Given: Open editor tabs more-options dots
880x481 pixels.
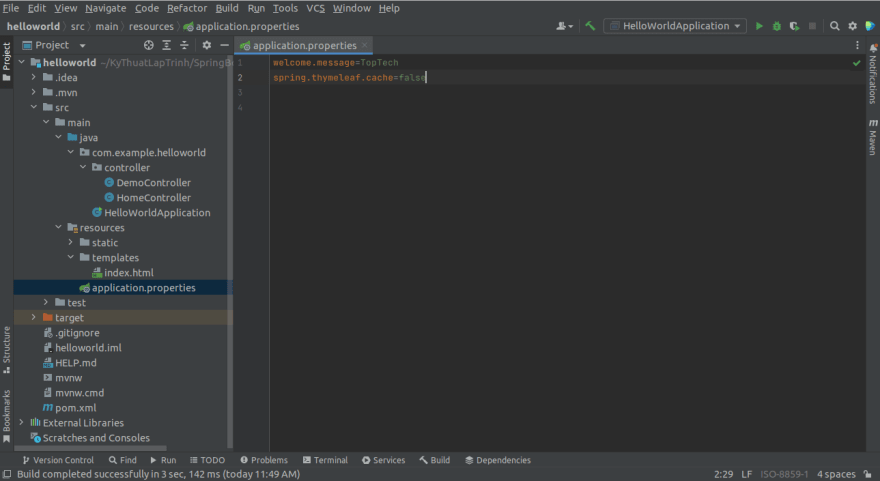Looking at the screenshot, I should coord(857,45).
